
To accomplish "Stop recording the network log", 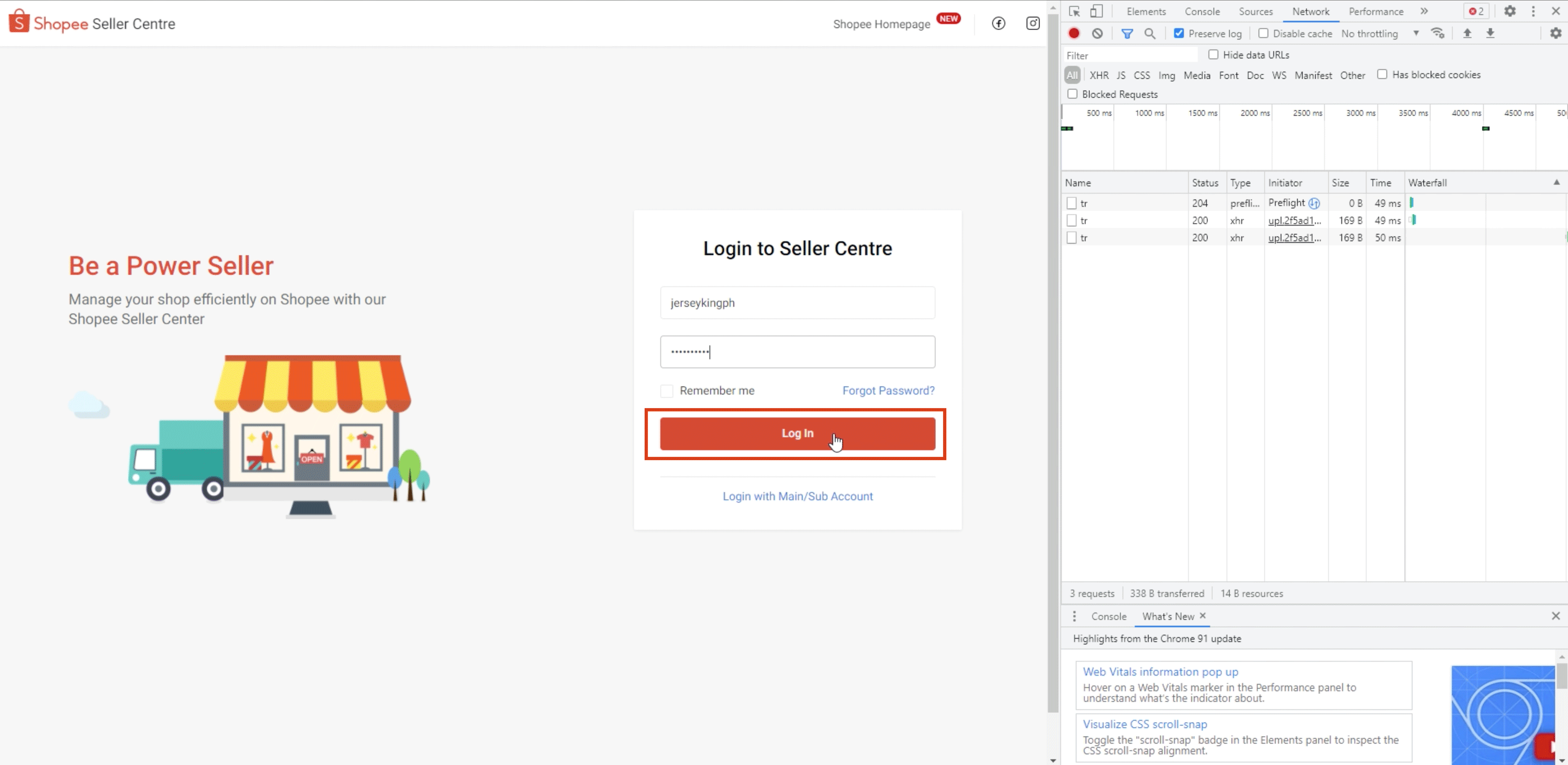I will point(1073,33).
